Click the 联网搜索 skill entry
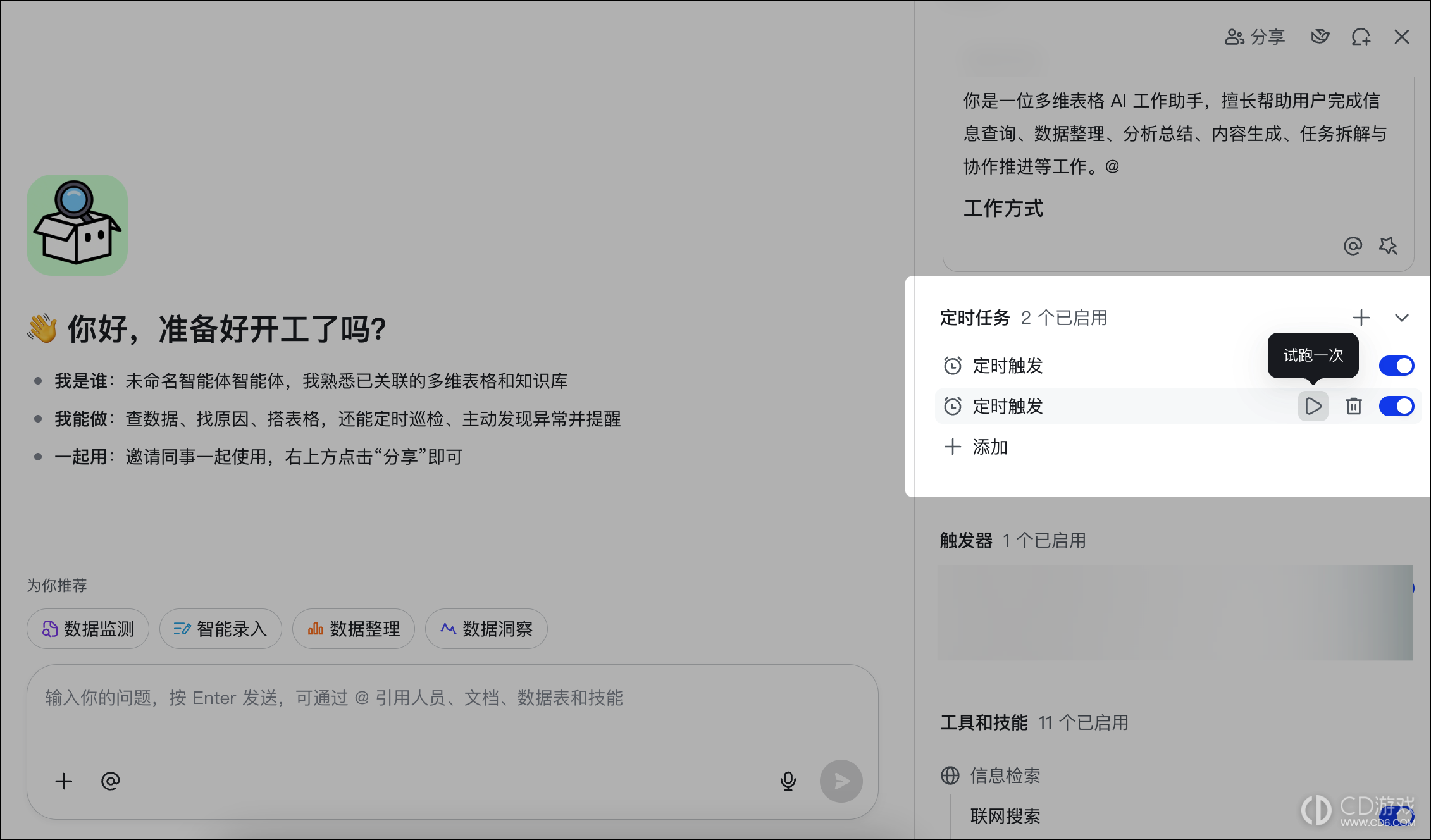Image resolution: width=1431 pixels, height=840 pixels. tap(1005, 816)
